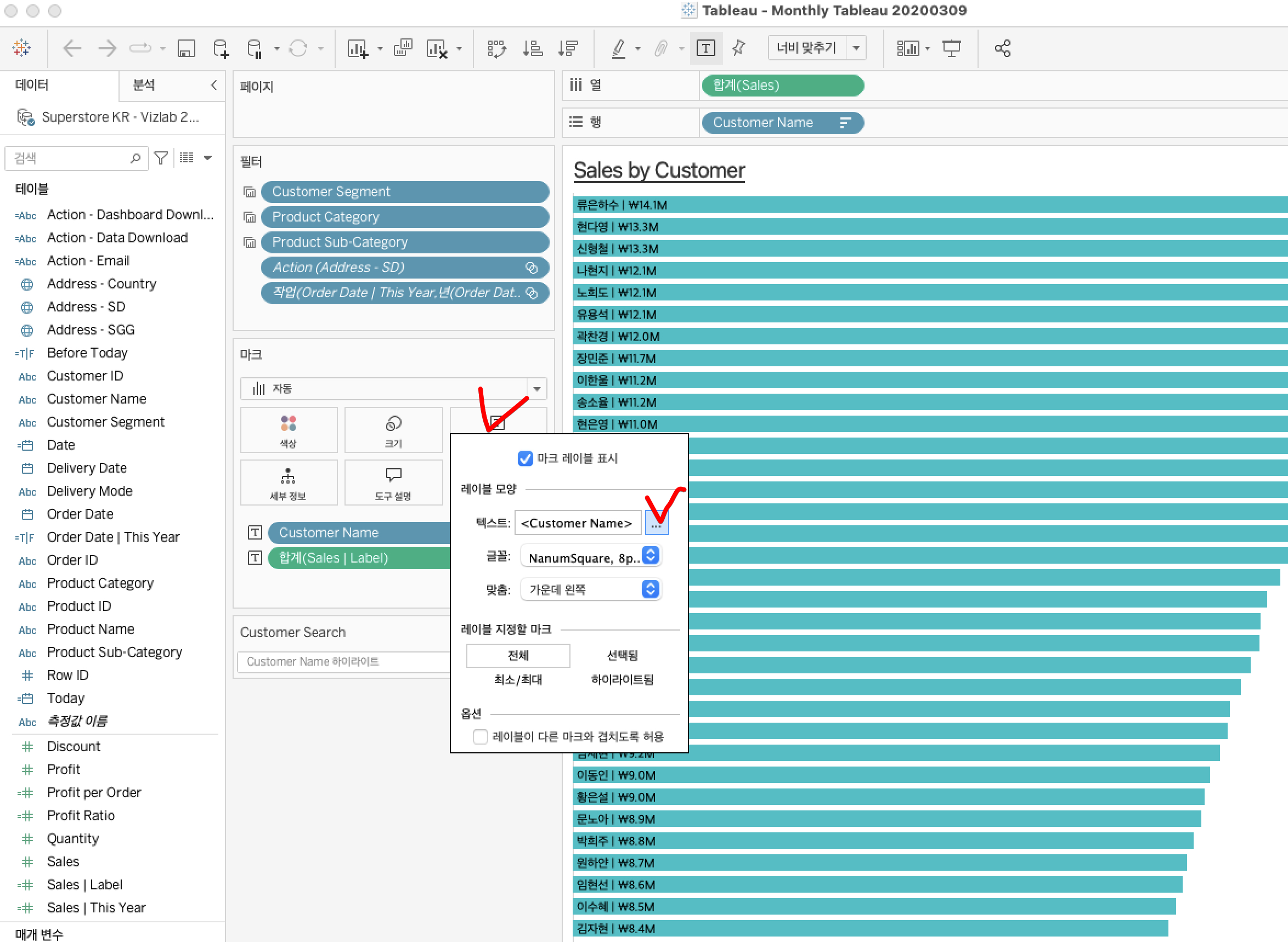
Task: Switch to the 분석 tab
Action: pyautogui.click(x=144, y=85)
